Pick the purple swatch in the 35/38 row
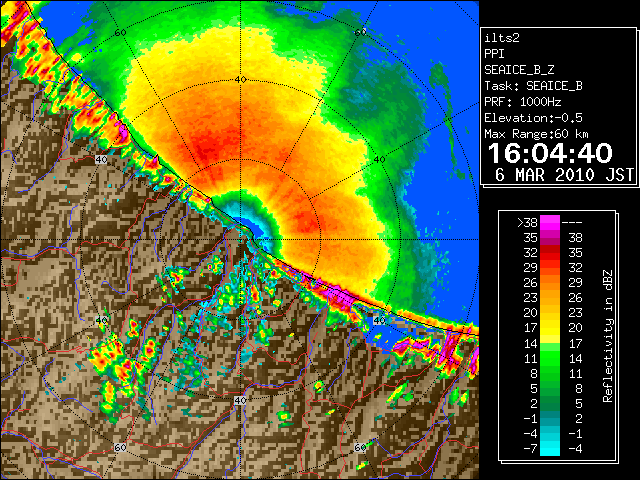 pyautogui.click(x=550, y=238)
